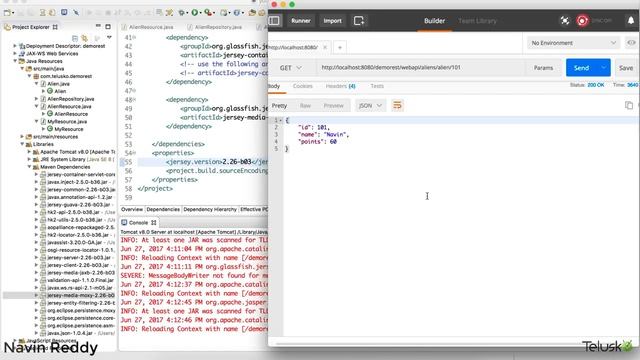
Task: Click the Params button
Action: 543,68
